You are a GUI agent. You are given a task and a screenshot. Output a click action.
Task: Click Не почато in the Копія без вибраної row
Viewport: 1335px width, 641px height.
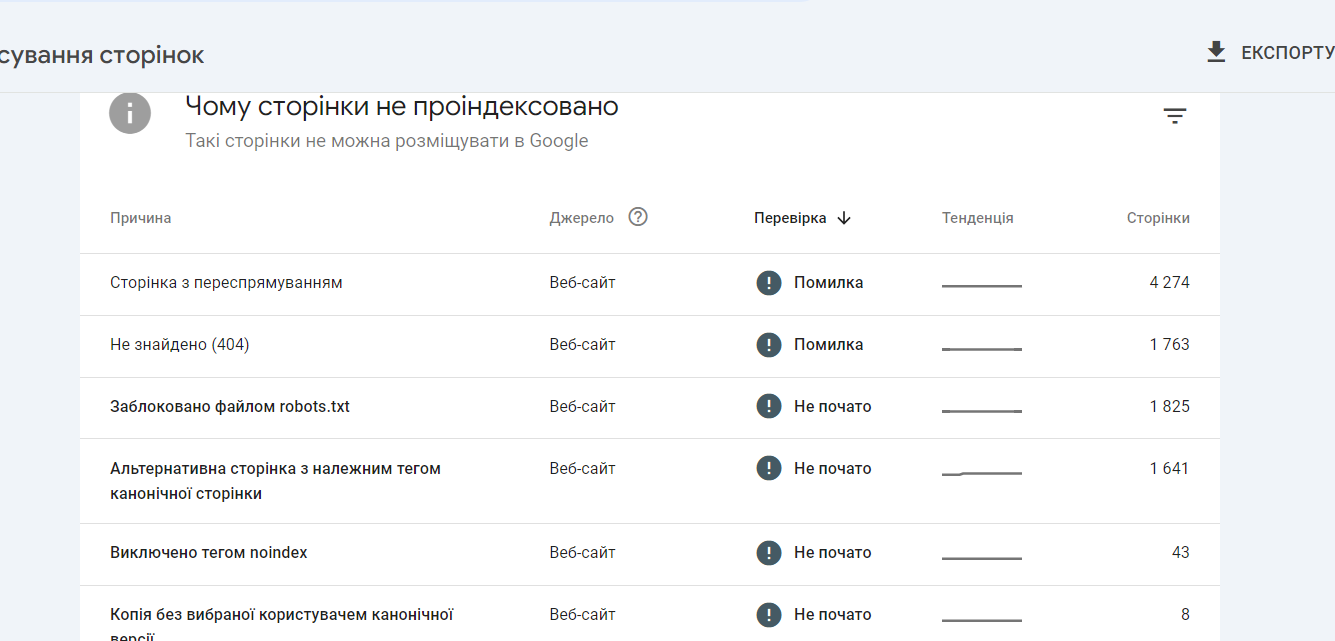832,615
